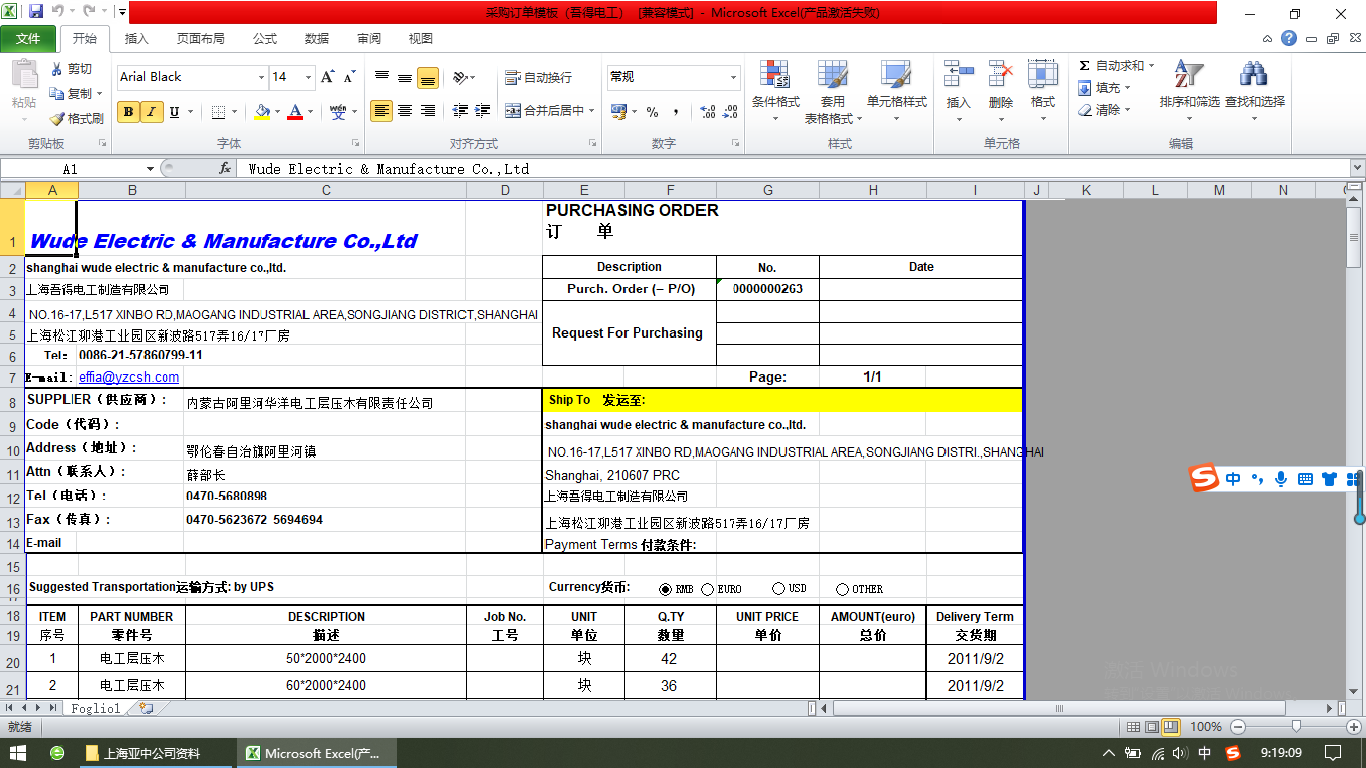Switch to the Insert ribbon tab
The image size is (1366, 768).
click(136, 39)
